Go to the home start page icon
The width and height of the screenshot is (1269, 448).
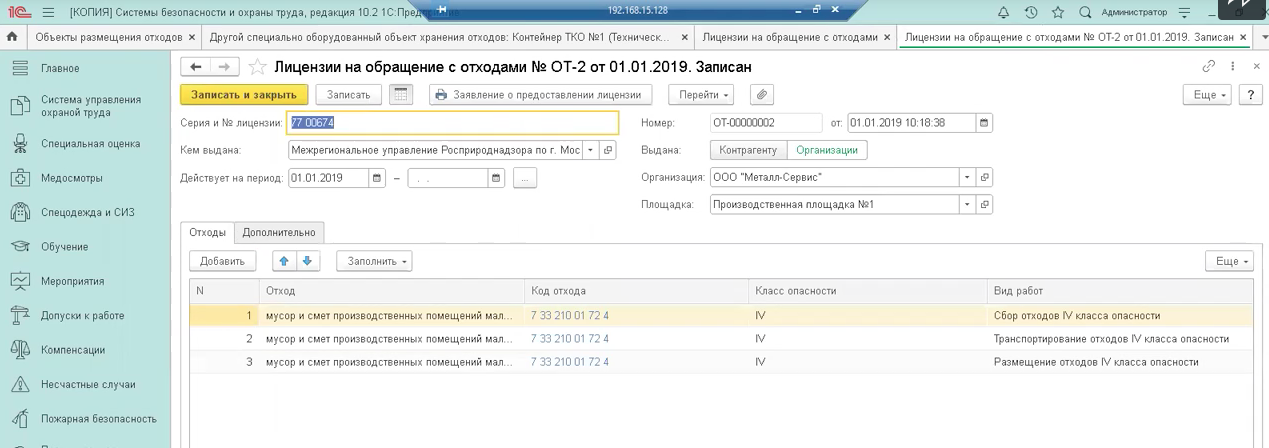[x=13, y=37]
